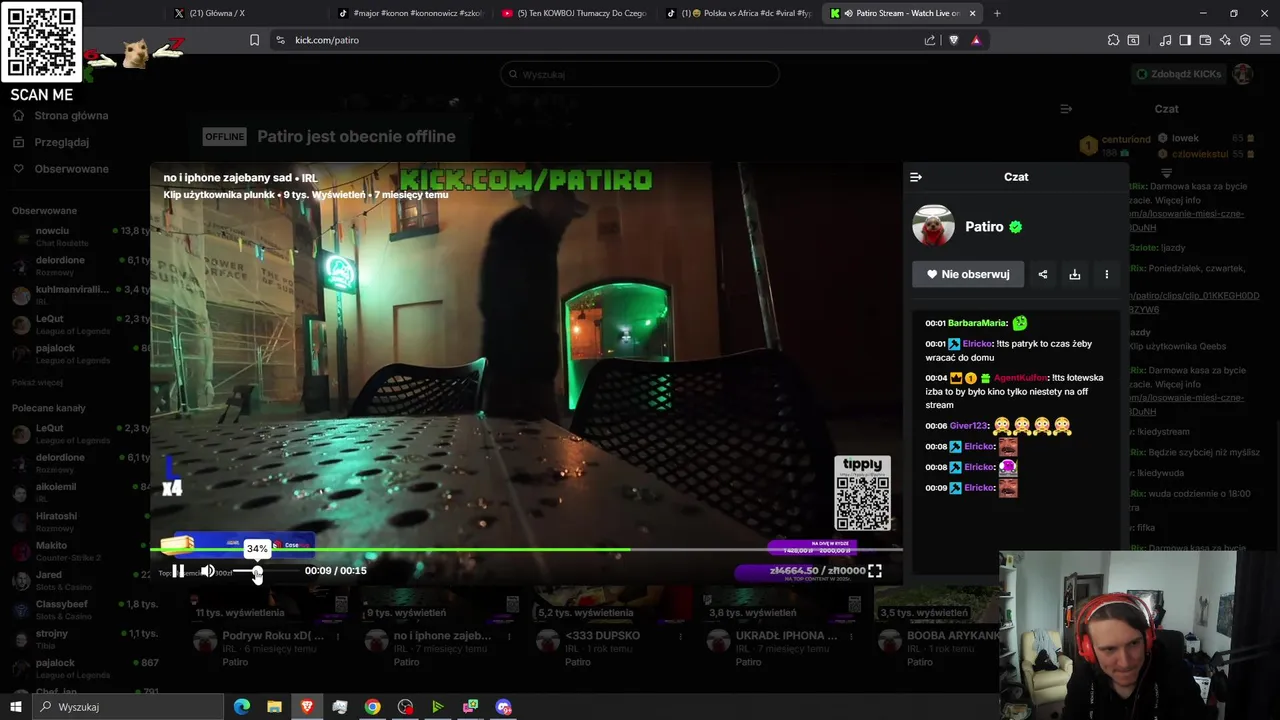Seek along the green clip progress bar

point(526,549)
